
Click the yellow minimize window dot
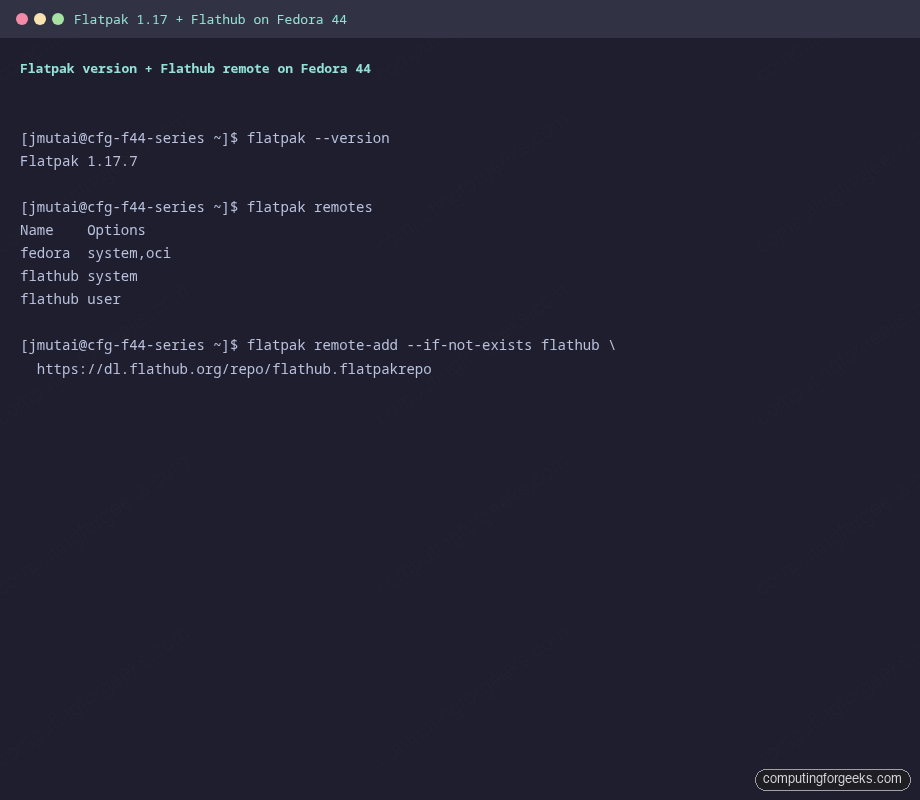[40, 19]
